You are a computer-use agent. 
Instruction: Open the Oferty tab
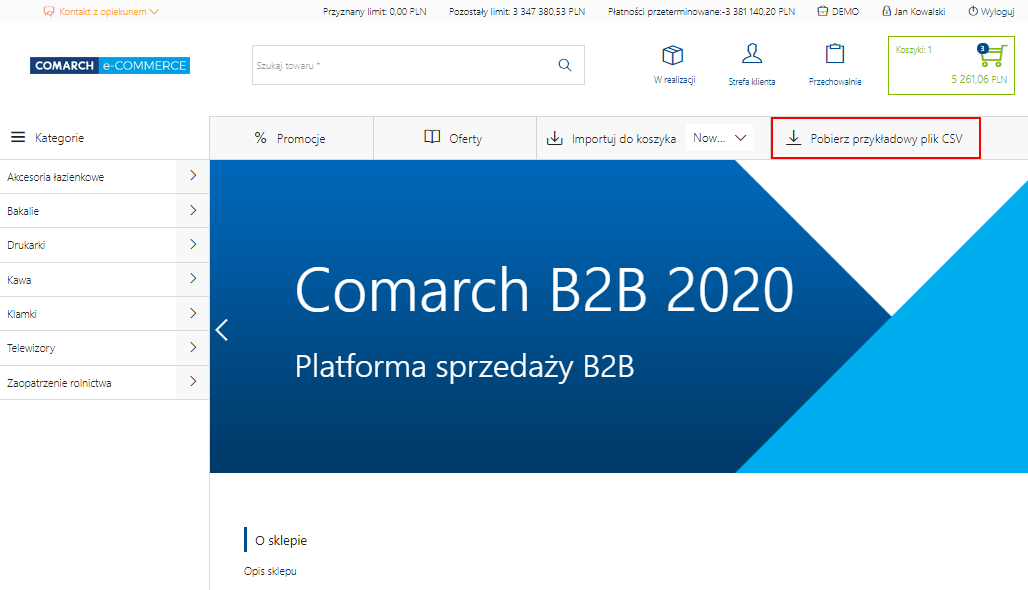455,138
